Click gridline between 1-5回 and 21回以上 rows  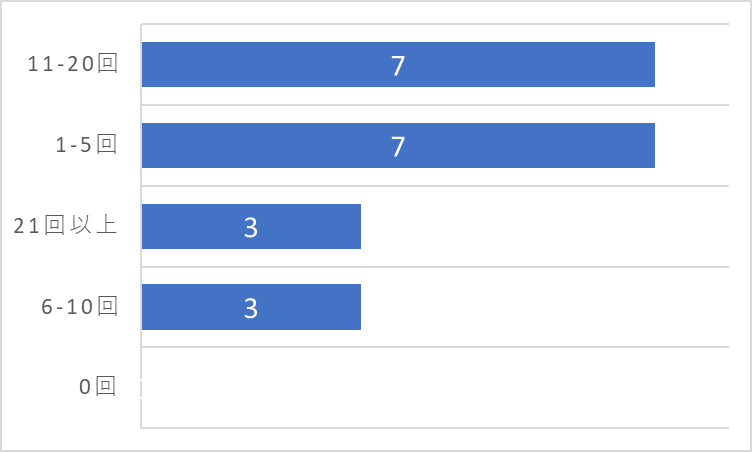point(435,186)
